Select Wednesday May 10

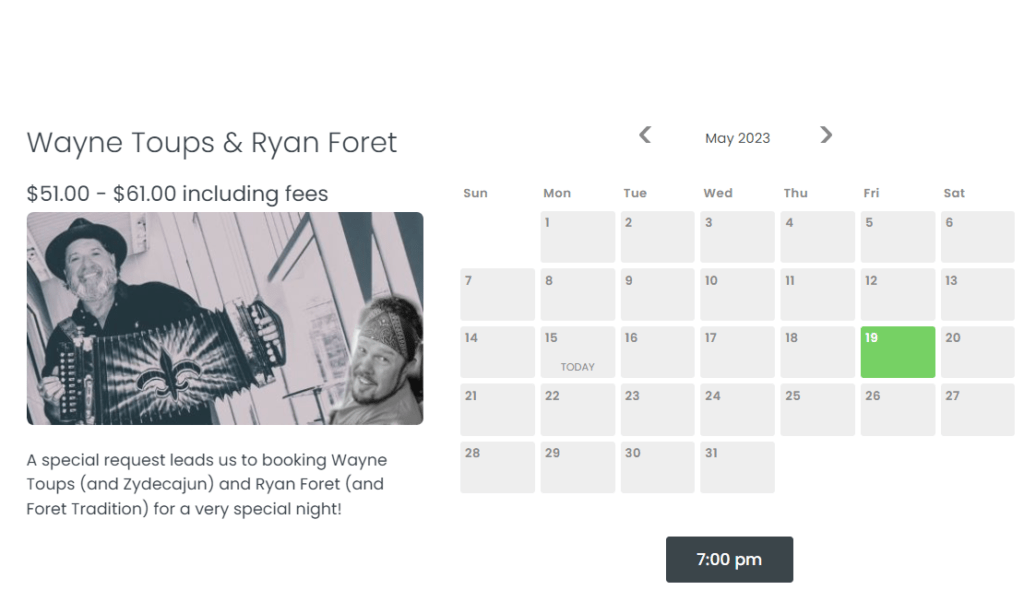click(737, 294)
